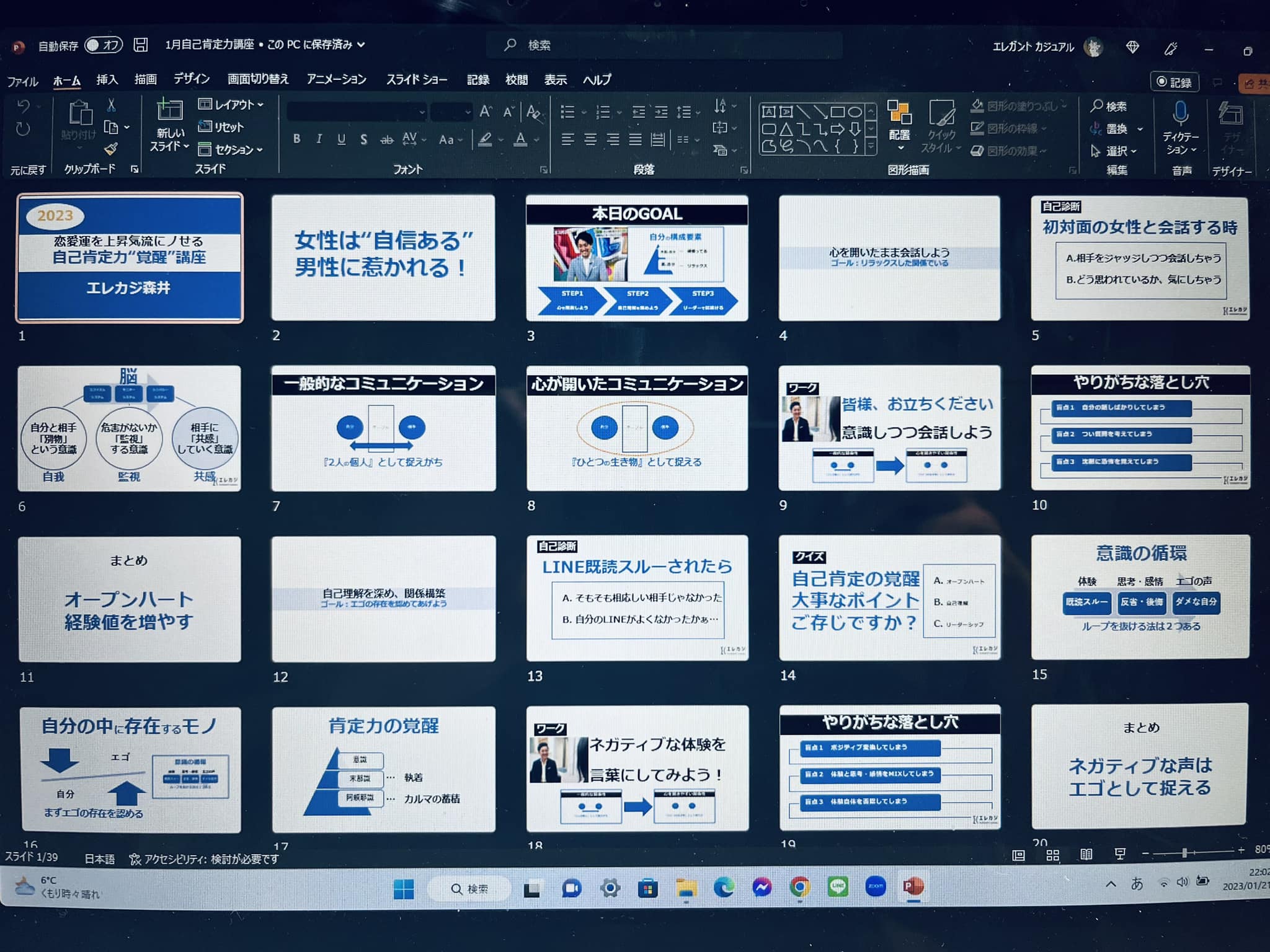Screen dimensions: 1270x952
Task: Toggle Underline formatting
Action: click(x=341, y=139)
